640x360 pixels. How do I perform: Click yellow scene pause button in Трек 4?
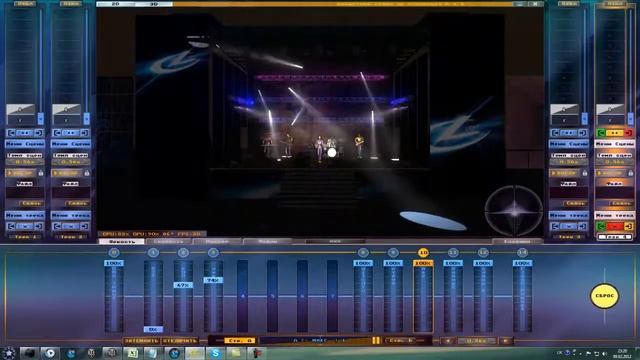click(x=614, y=133)
